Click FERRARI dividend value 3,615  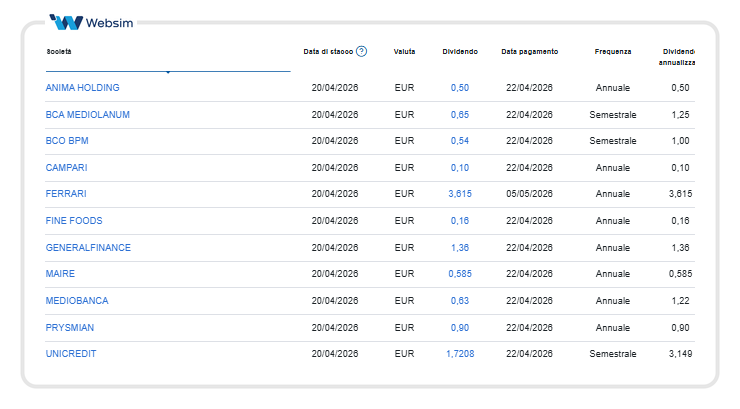coord(460,193)
